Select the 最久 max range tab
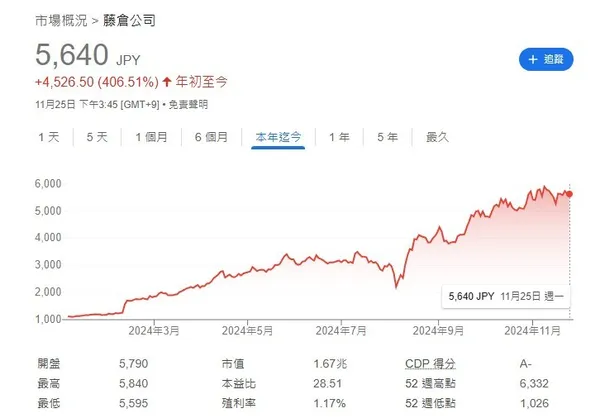Screen dimensions: 600x417 (437, 137)
